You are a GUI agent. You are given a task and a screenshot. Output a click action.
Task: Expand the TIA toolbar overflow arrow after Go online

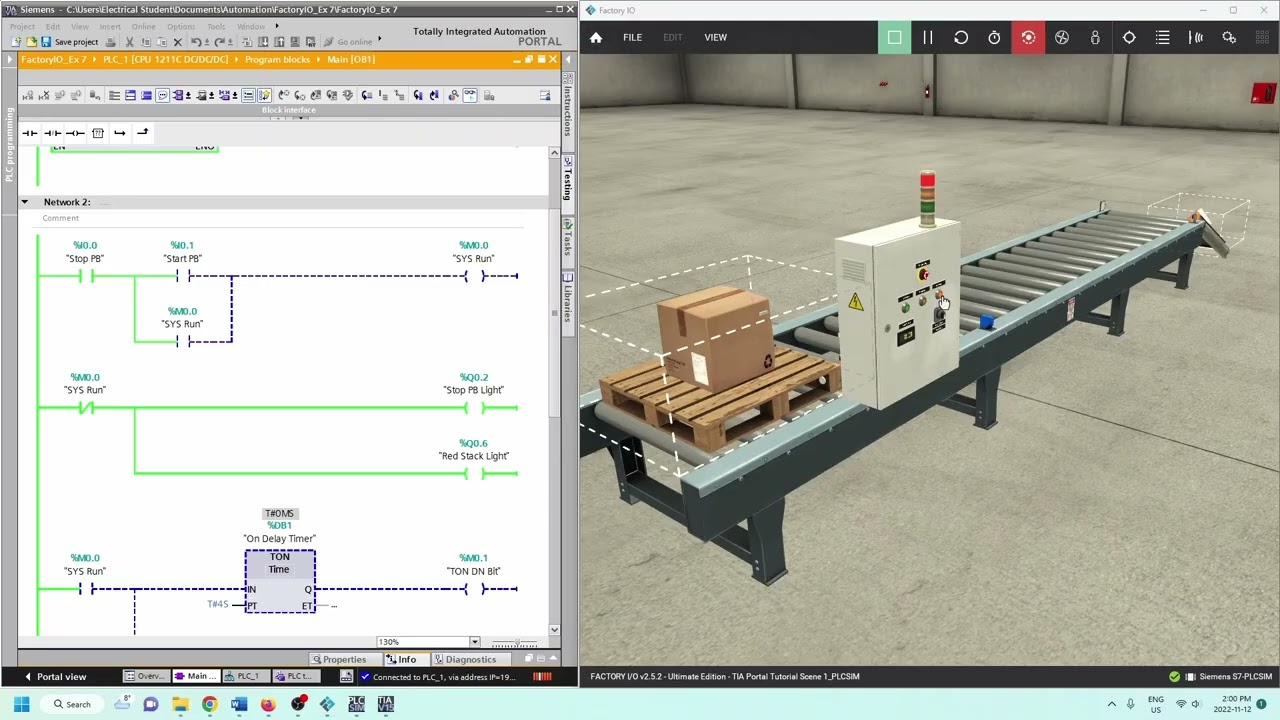coord(380,39)
